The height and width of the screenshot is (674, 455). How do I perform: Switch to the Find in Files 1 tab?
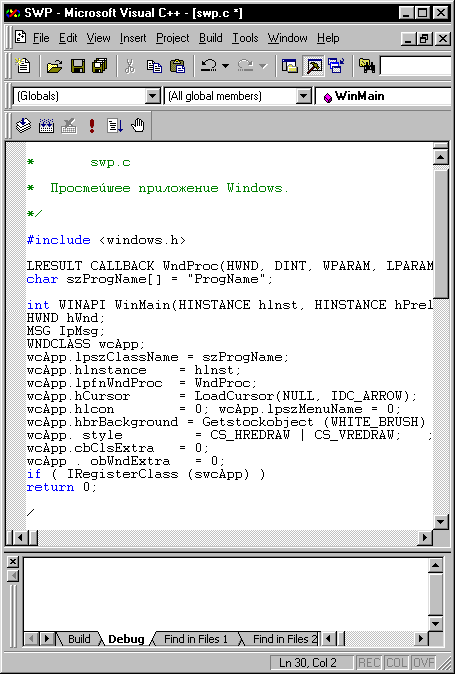click(195, 639)
